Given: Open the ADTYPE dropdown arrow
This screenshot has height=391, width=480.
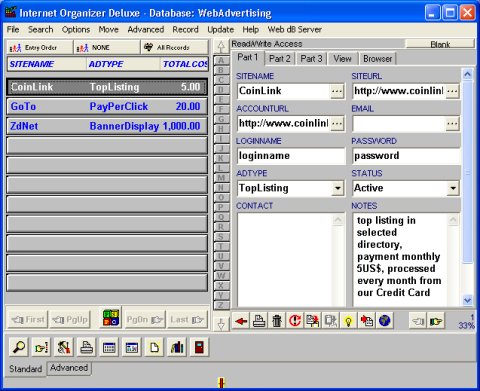Looking at the screenshot, I should click(x=338, y=189).
